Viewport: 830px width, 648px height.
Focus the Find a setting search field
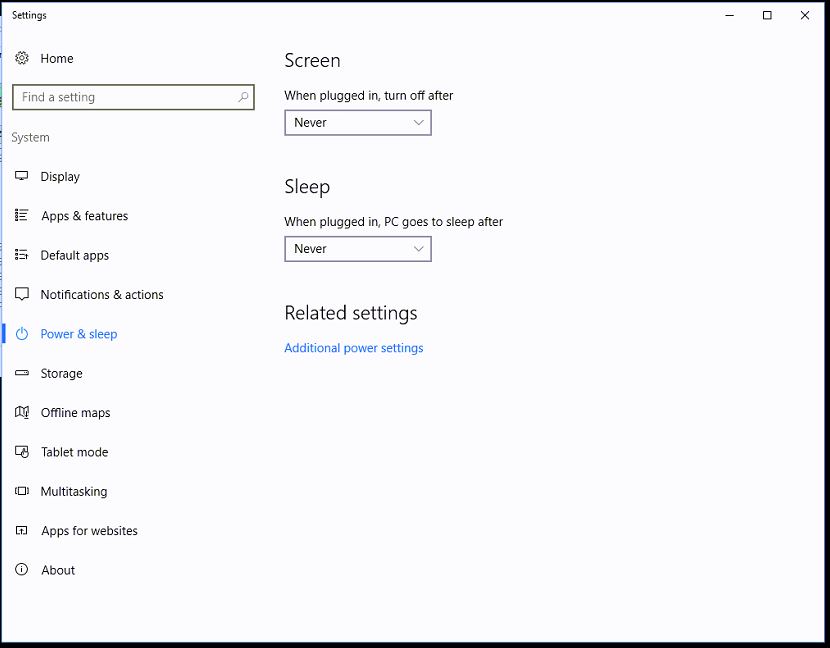(x=125, y=97)
